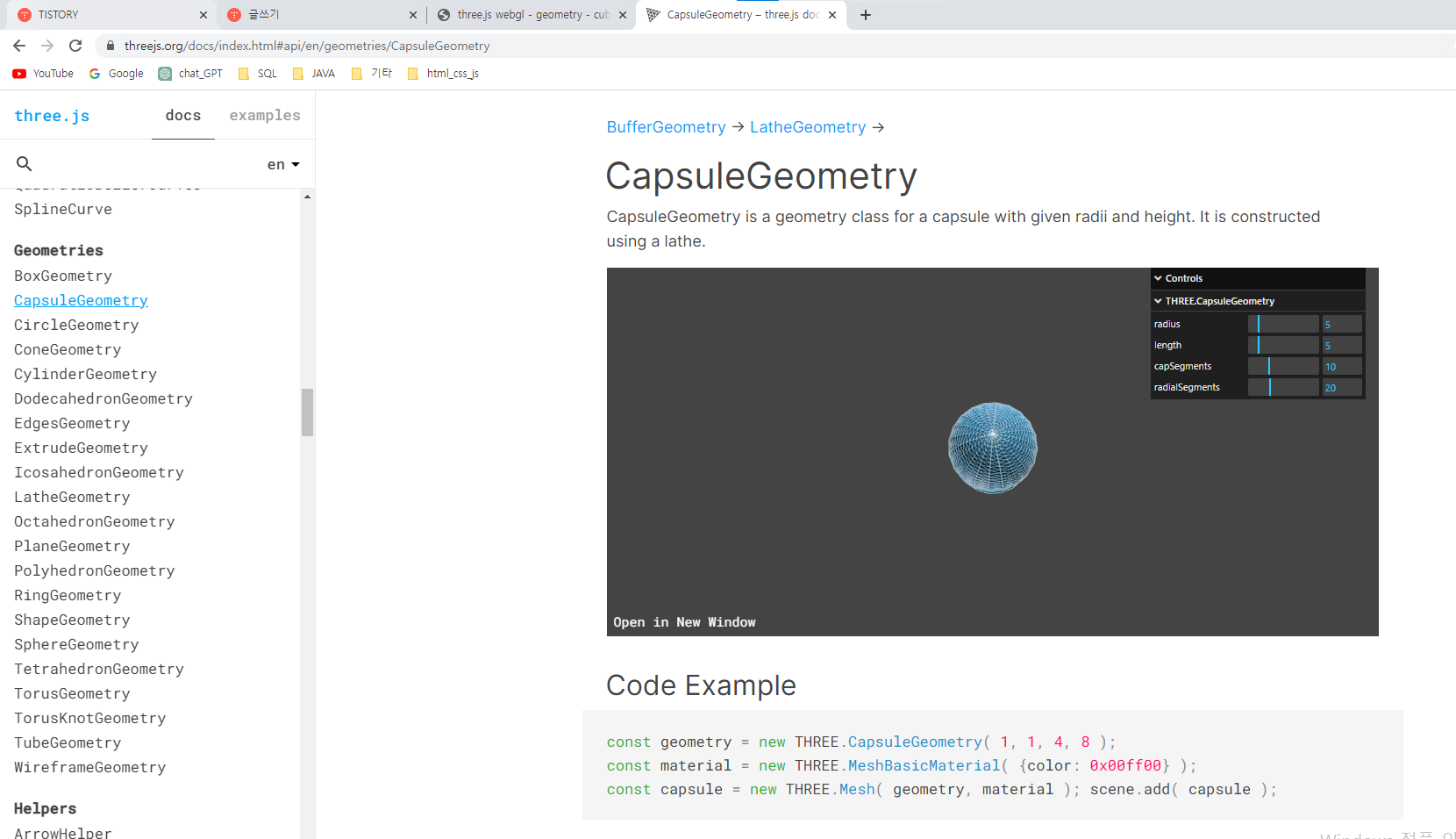Select the docs tab

click(x=183, y=116)
